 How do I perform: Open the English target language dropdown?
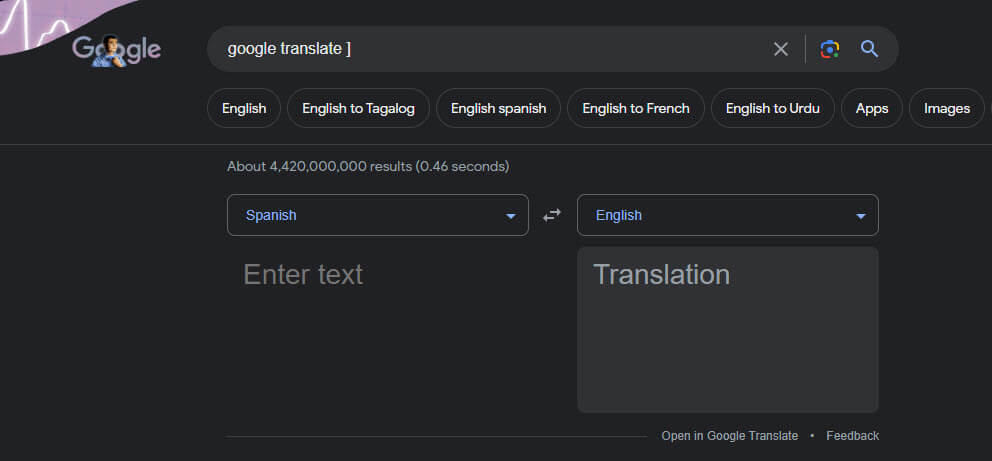(727, 215)
